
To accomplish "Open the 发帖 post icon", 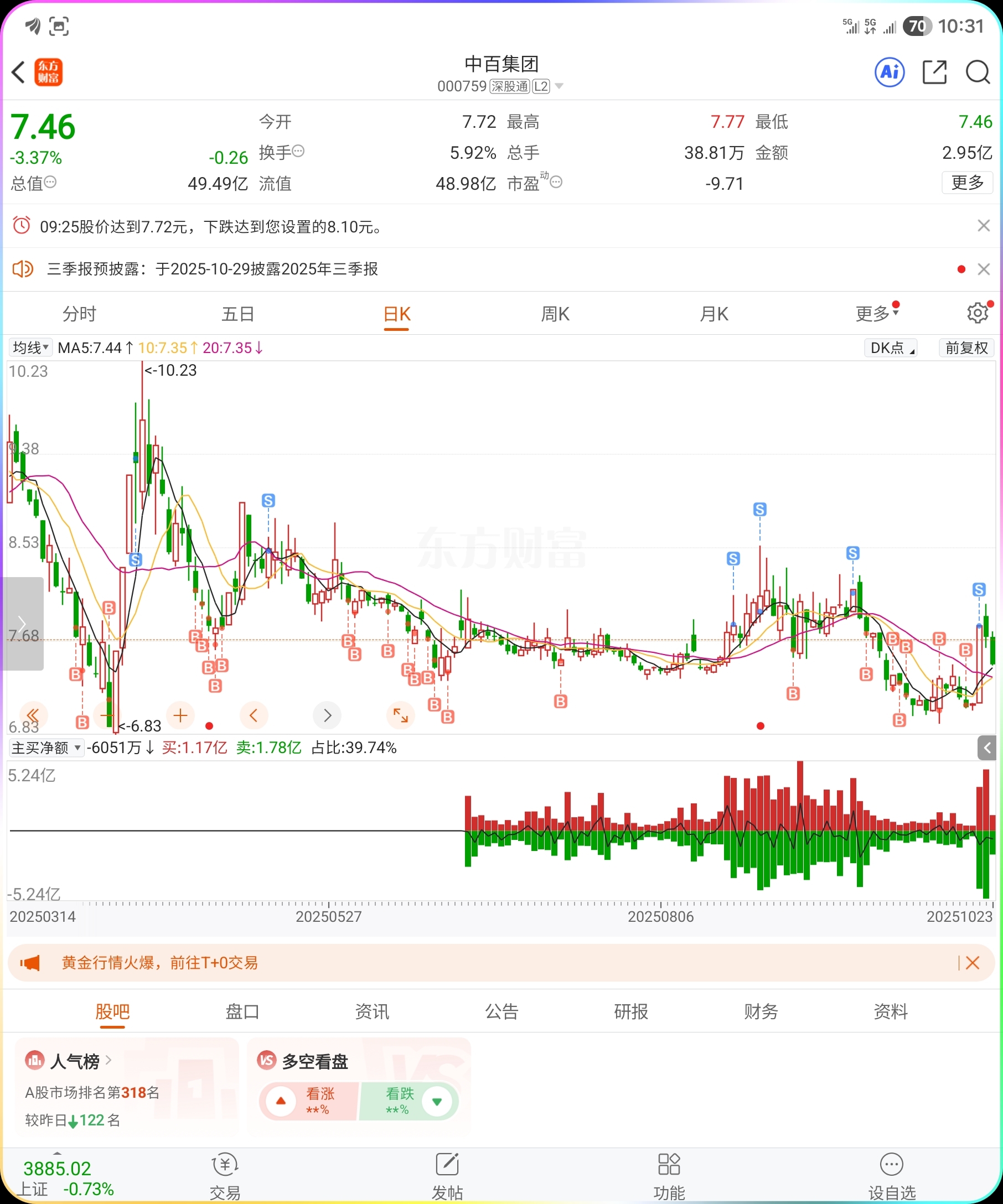I will 447,1176.
